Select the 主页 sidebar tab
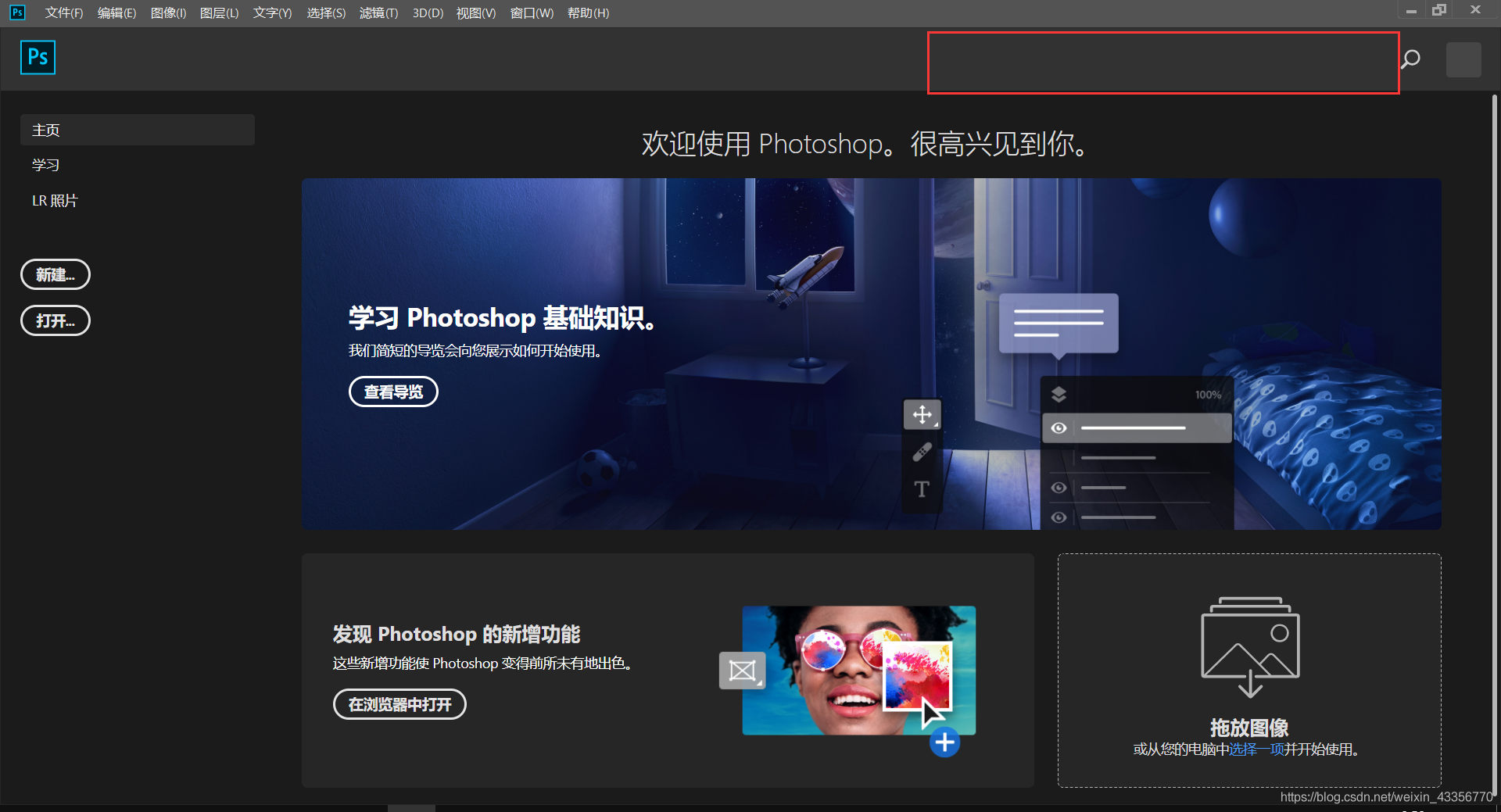The width and height of the screenshot is (1501, 812). pos(138,130)
